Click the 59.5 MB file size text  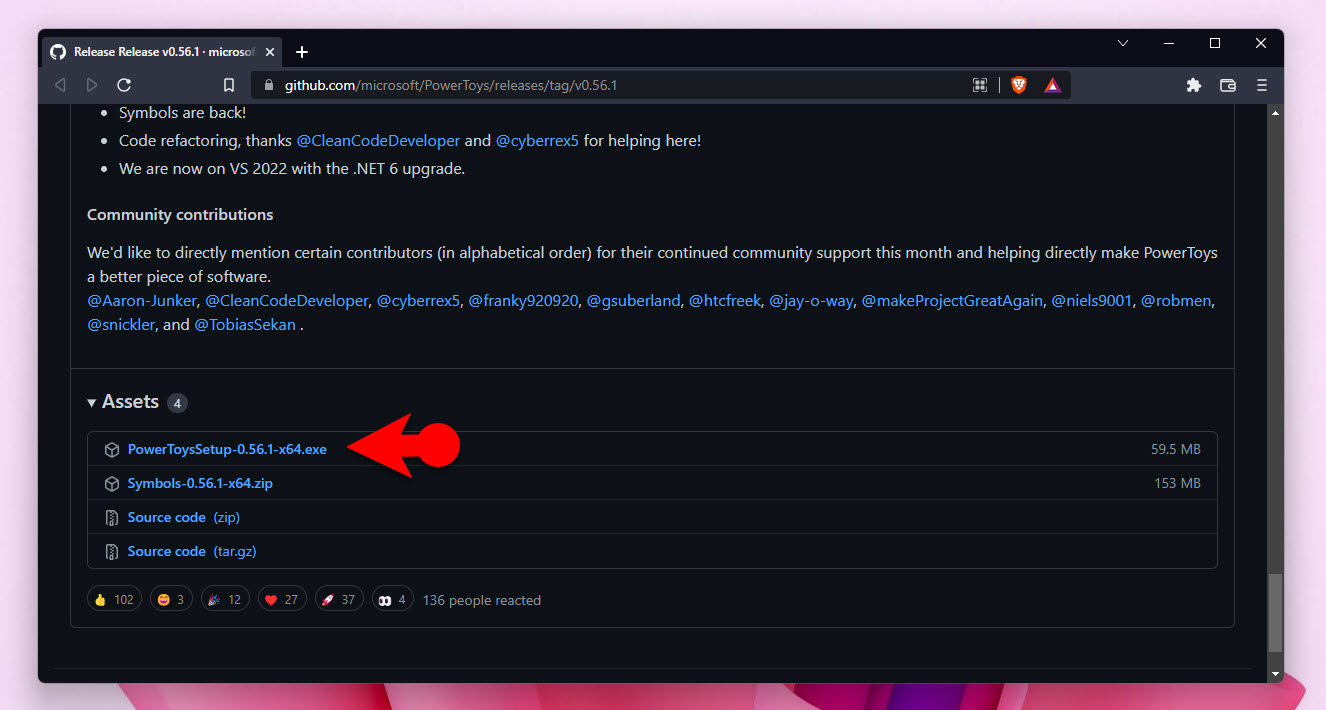pos(1176,450)
